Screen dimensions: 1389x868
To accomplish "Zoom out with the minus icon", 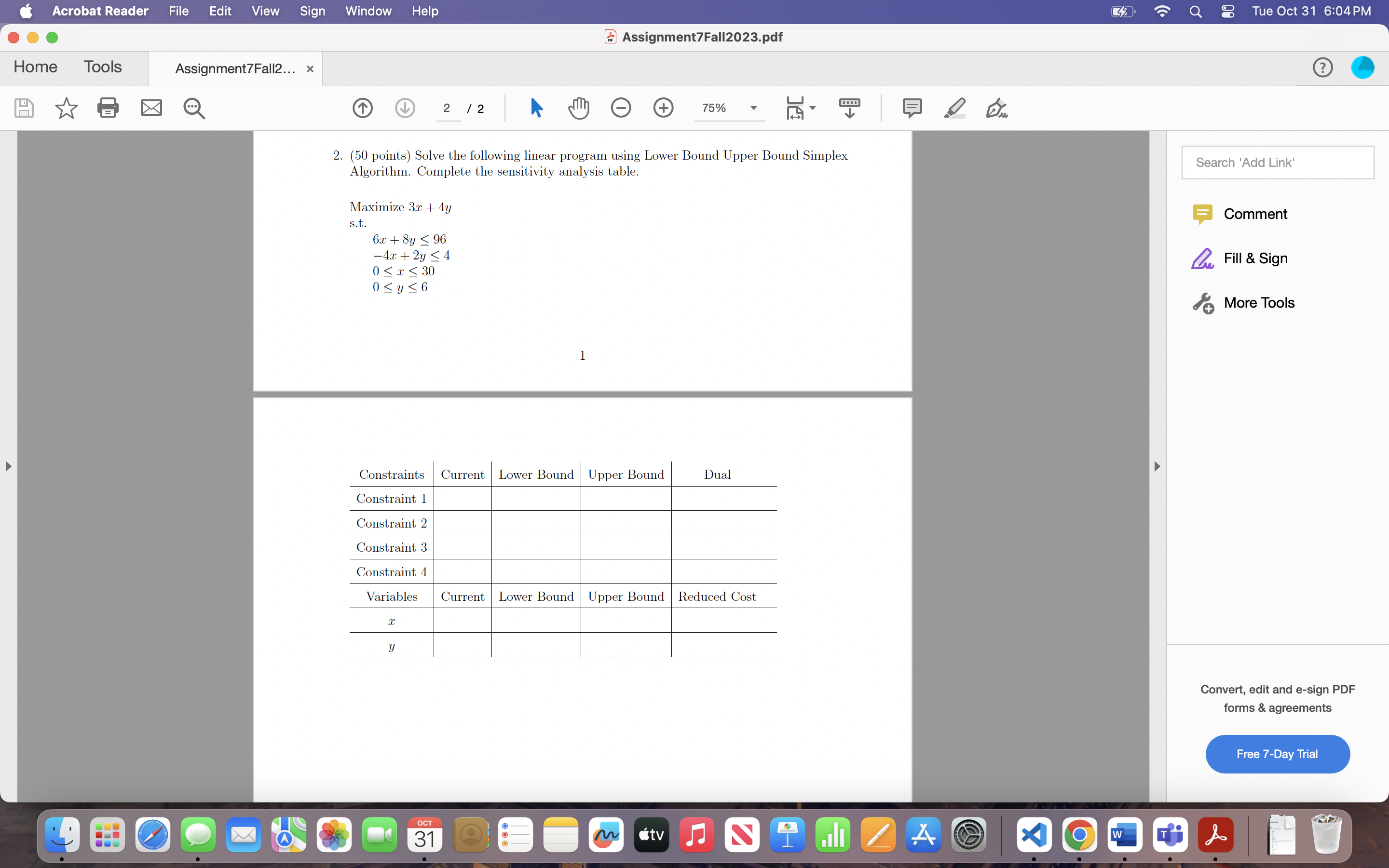I will [620, 108].
